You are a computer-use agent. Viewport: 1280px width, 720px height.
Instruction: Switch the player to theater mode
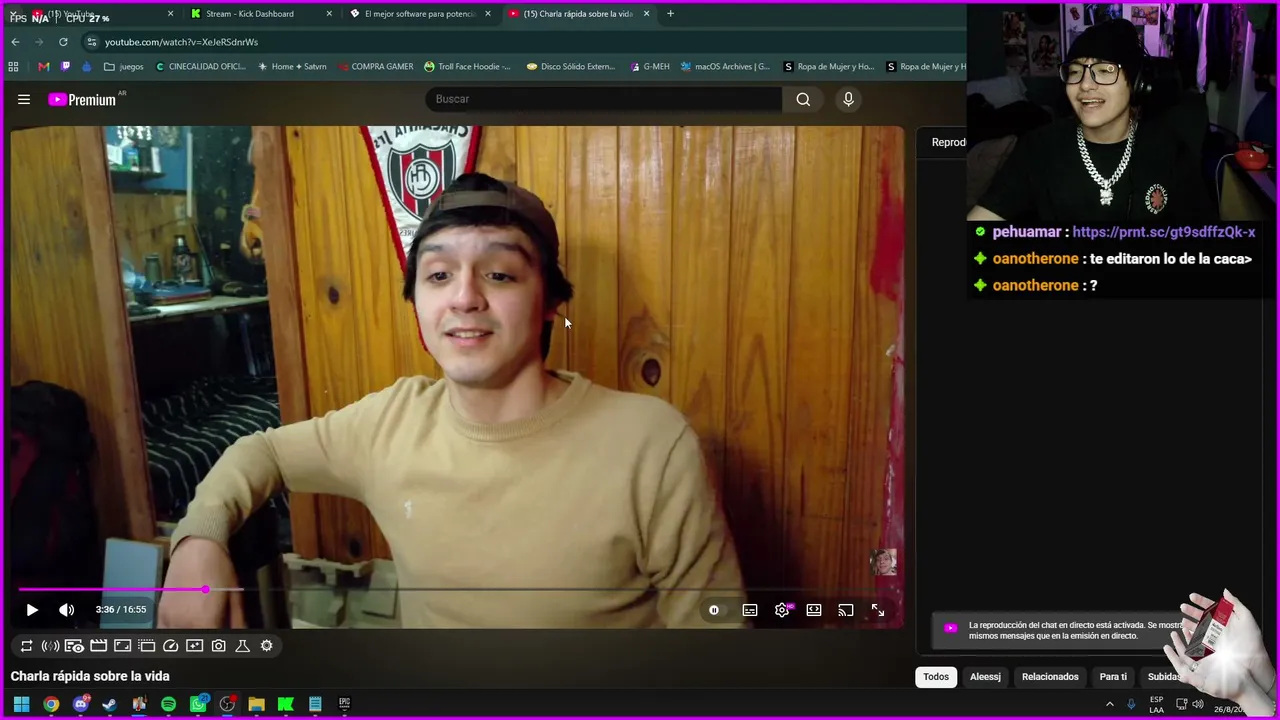pos(814,610)
